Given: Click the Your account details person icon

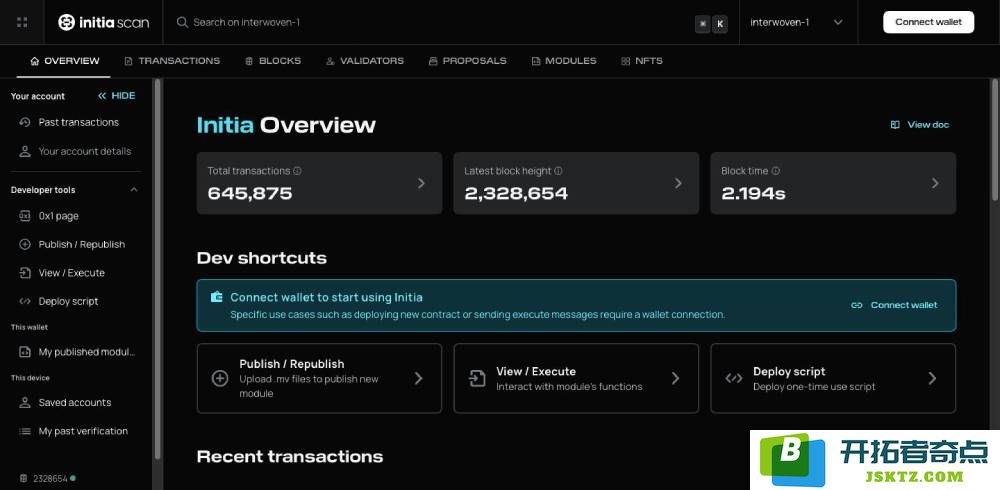Looking at the screenshot, I should (25, 151).
